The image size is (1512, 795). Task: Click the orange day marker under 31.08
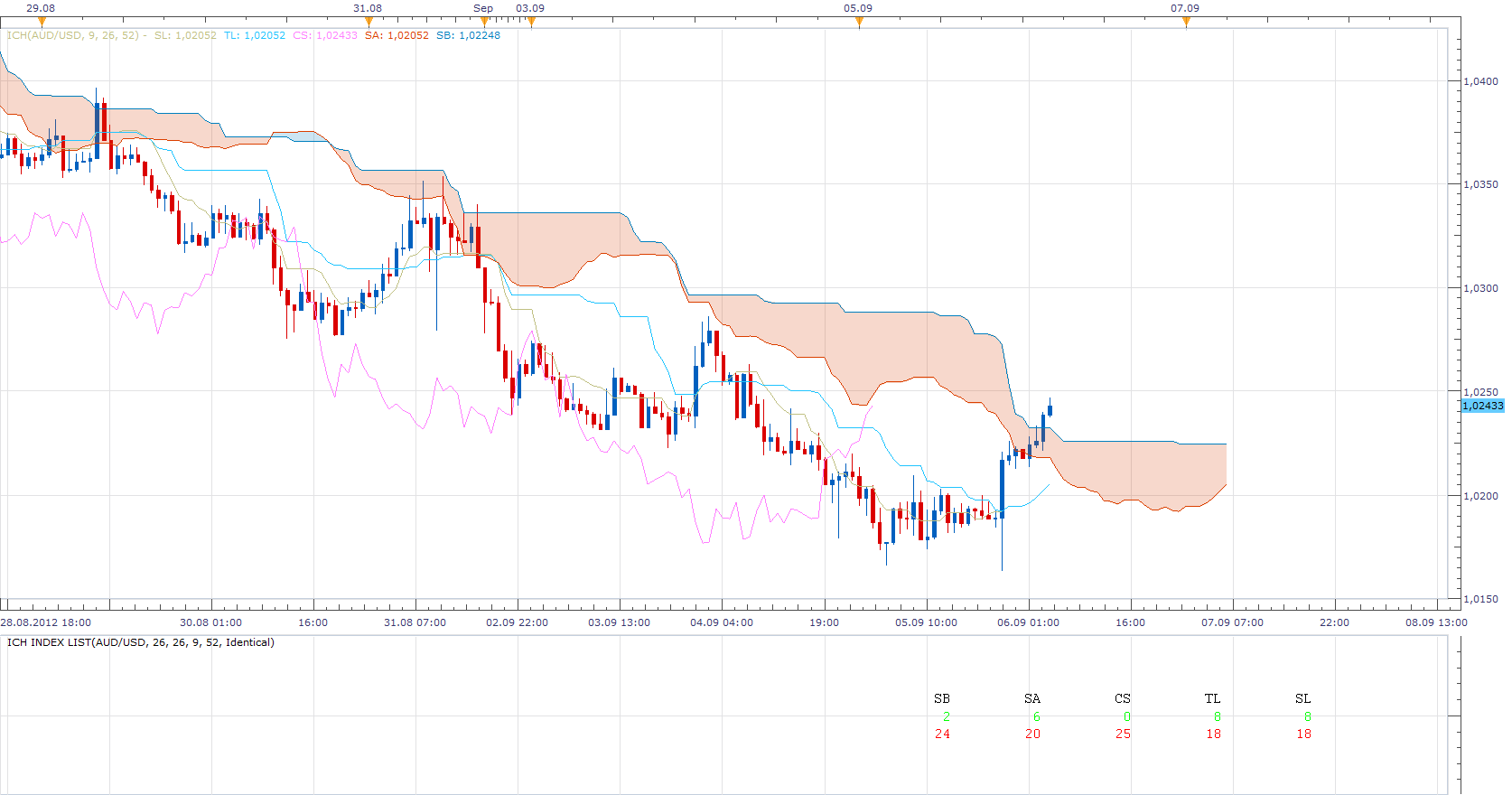(369, 22)
